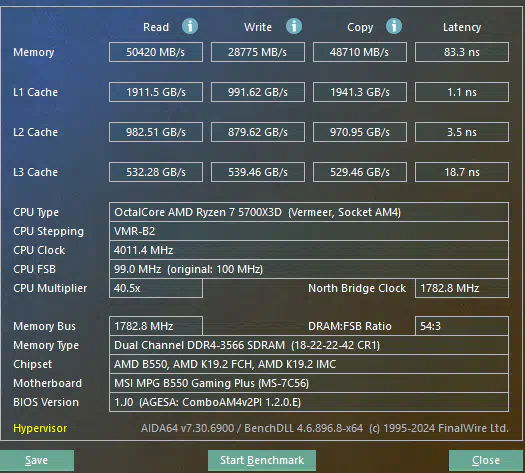The height and width of the screenshot is (473, 525).
Task: Click the Latency column header
Action: (x=462, y=27)
